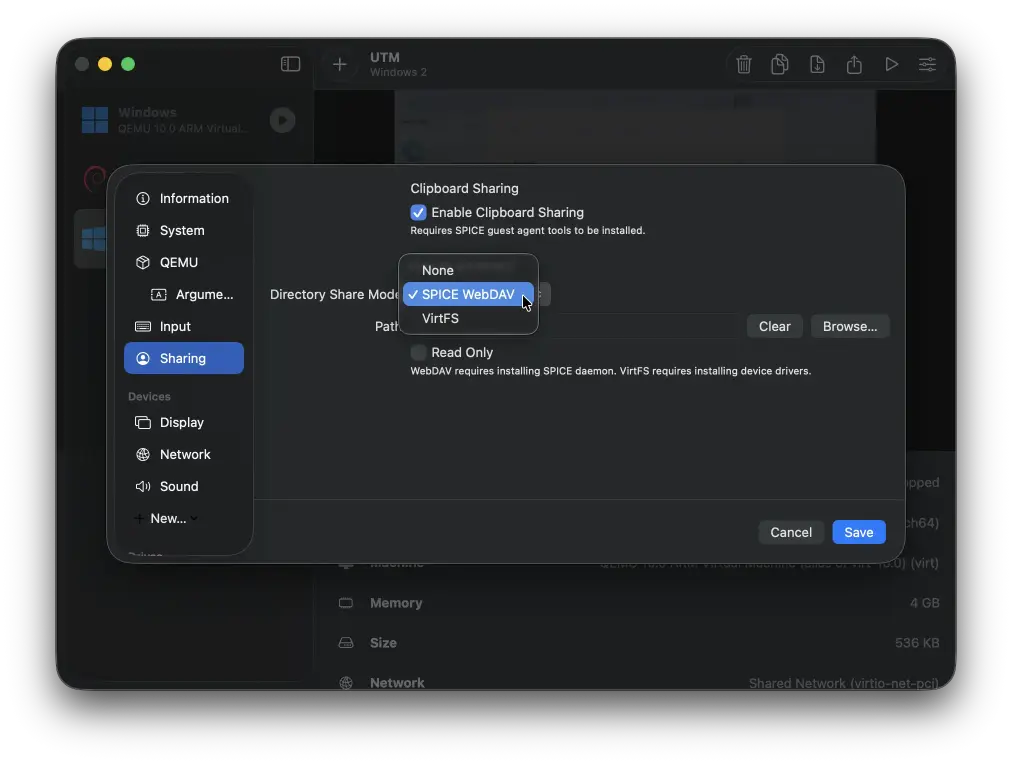This screenshot has height=764, width=1012.
Task: Click the Devices section header
Action: pos(149,396)
